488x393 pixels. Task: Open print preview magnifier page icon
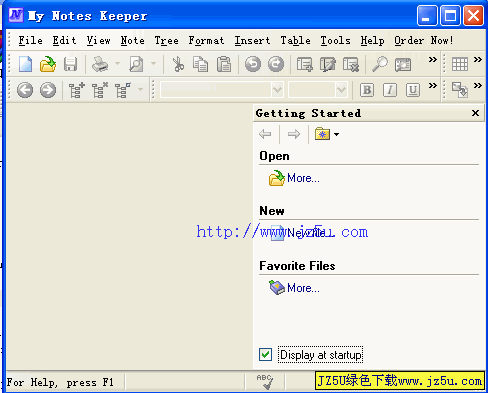[x=136, y=64]
